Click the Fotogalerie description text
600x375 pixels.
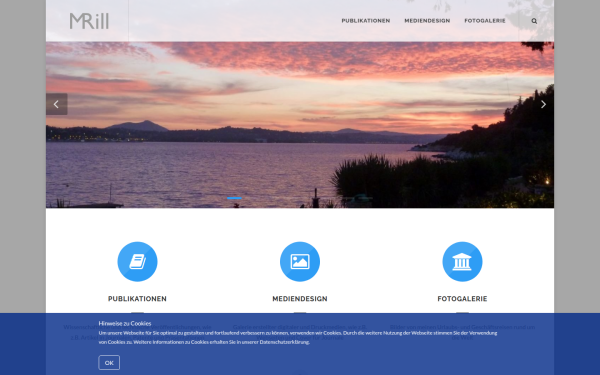(x=462, y=332)
